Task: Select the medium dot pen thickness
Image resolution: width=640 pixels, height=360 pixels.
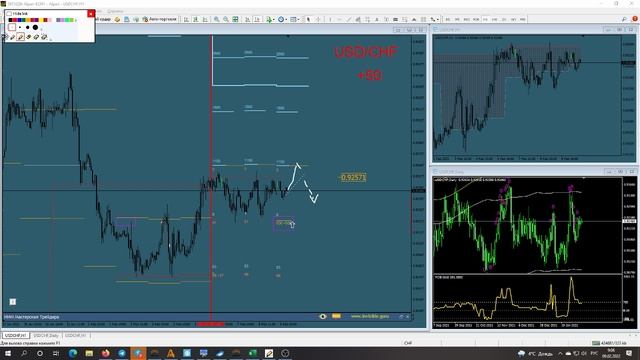Action: click(x=27, y=27)
